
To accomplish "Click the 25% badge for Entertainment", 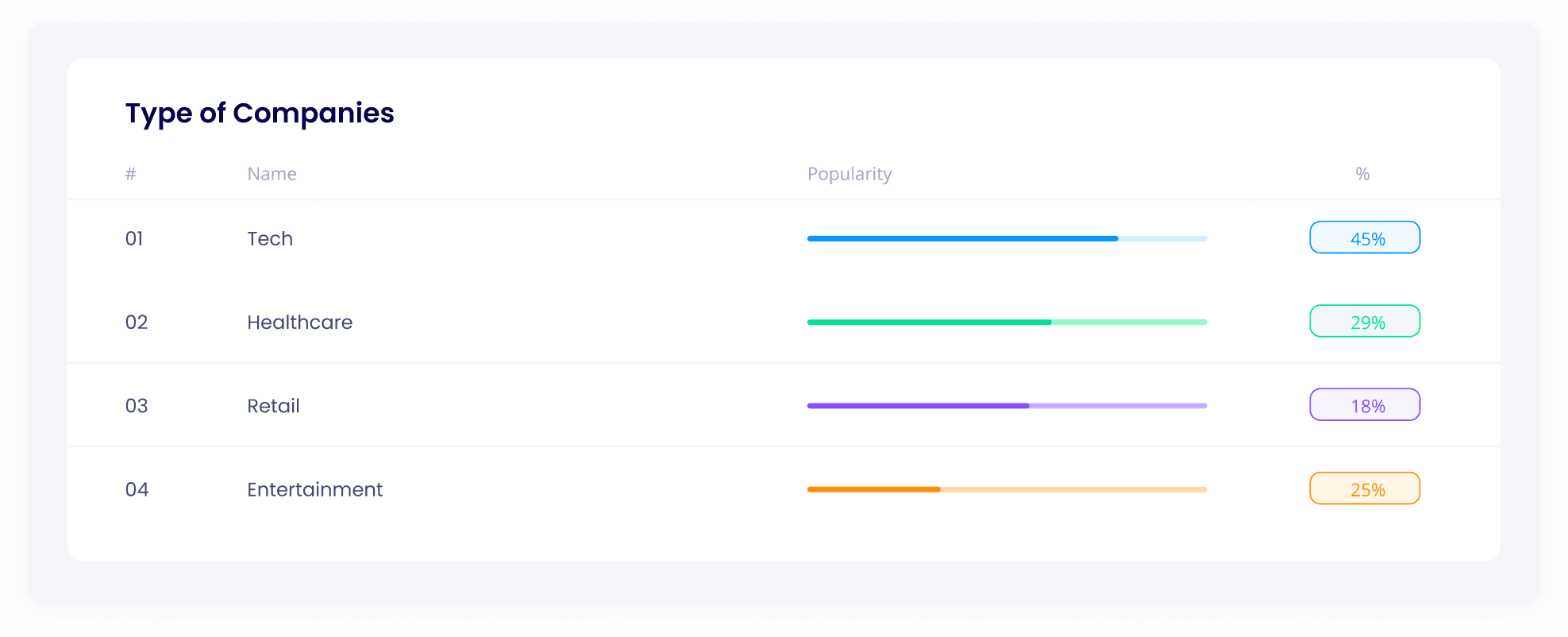I will 1364,488.
